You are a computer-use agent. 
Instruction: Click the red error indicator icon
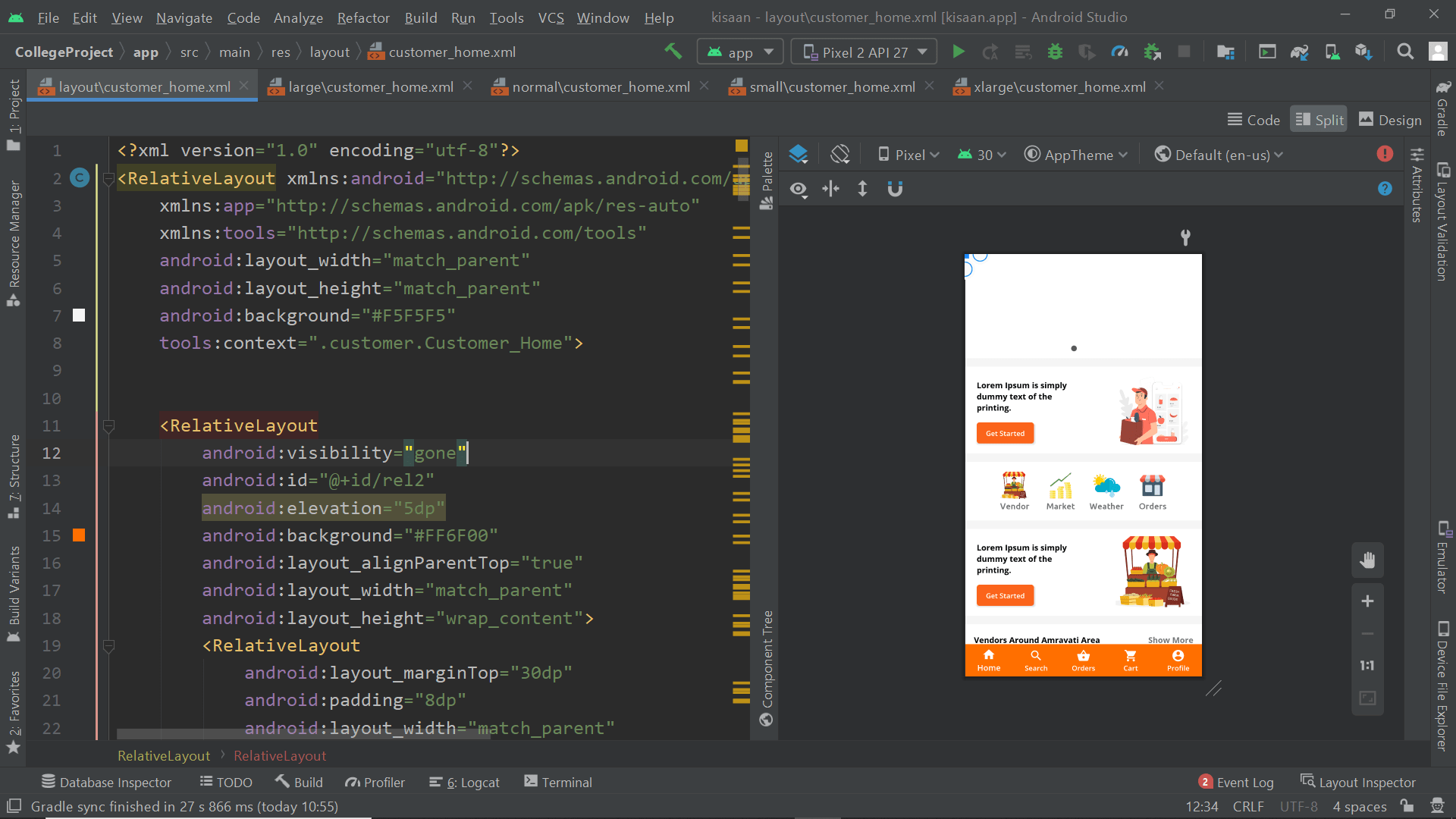[1385, 154]
